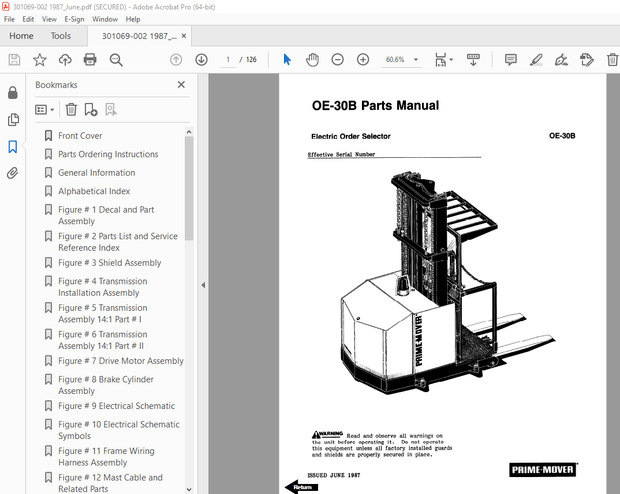The width and height of the screenshot is (620, 494).
Task: Zoom out with minus icon
Action: pyautogui.click(x=337, y=60)
